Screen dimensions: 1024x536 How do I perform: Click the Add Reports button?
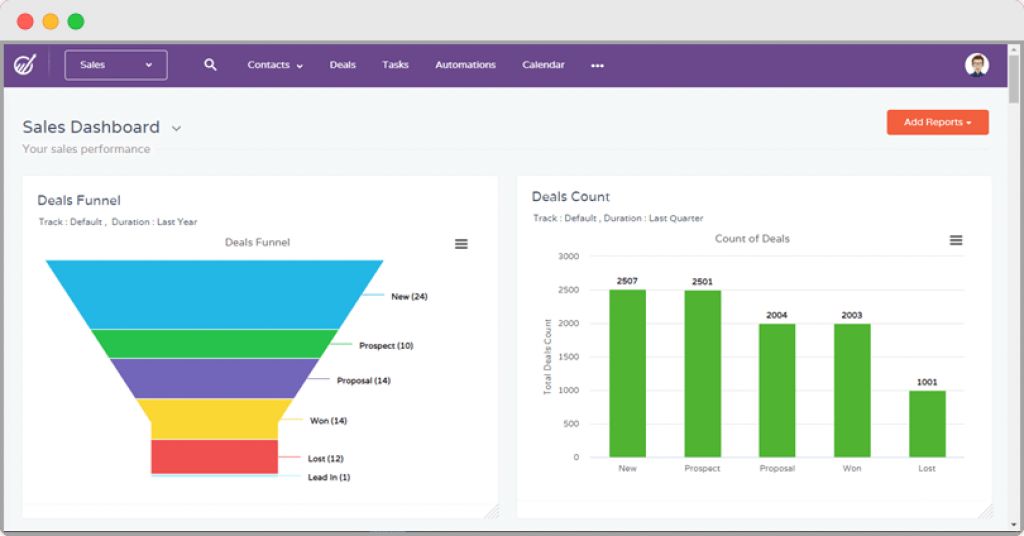click(937, 122)
